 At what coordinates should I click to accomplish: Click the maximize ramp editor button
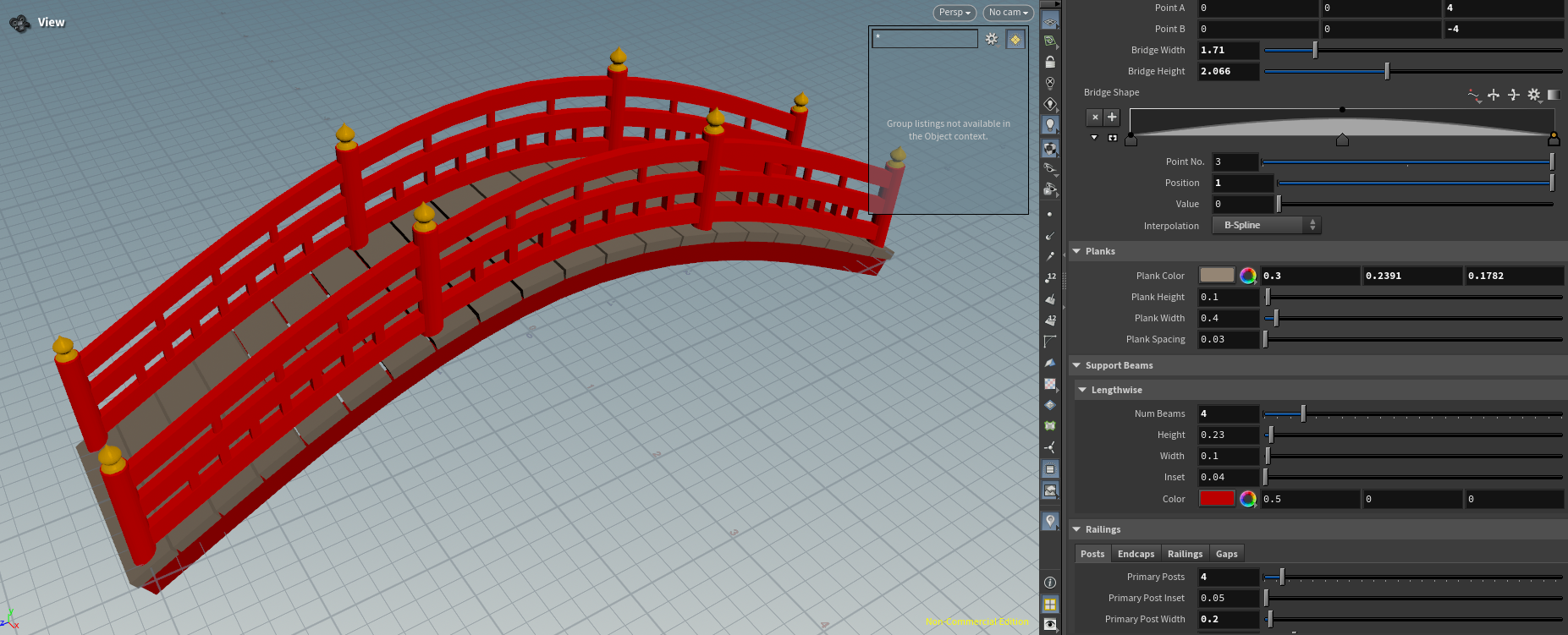pos(1113,137)
